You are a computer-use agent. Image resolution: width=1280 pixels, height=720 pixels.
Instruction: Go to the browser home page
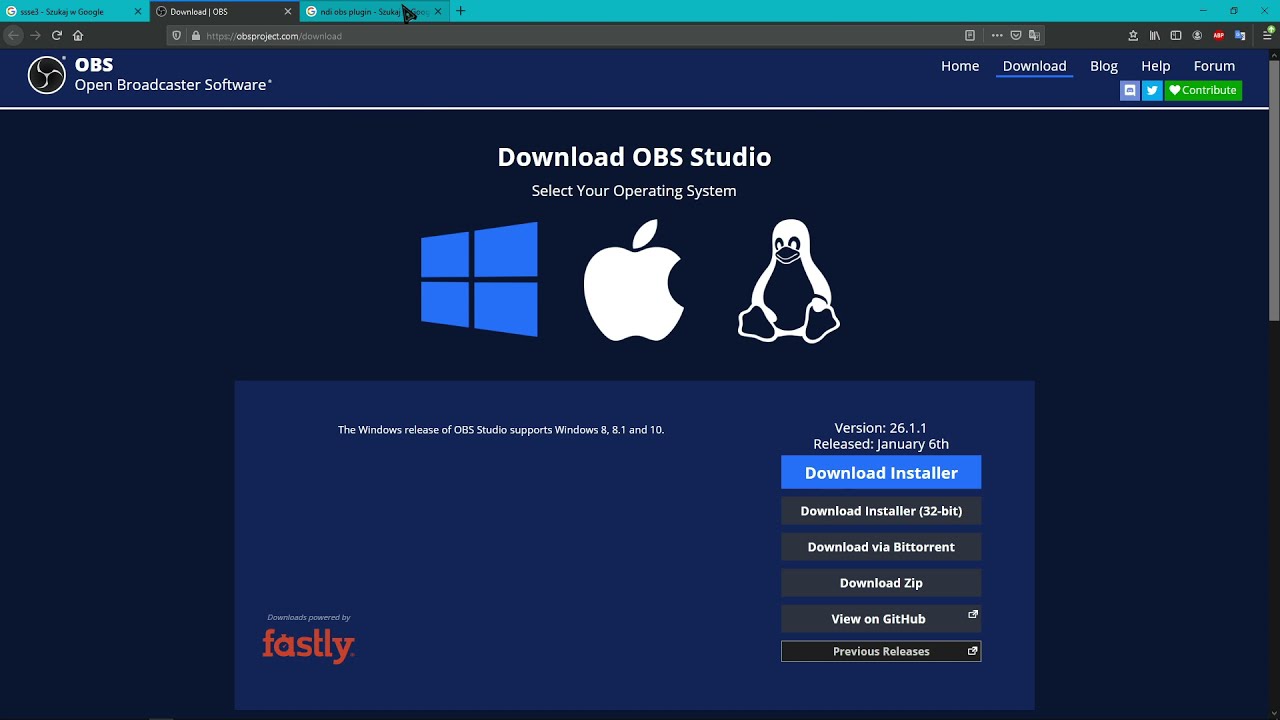point(78,35)
